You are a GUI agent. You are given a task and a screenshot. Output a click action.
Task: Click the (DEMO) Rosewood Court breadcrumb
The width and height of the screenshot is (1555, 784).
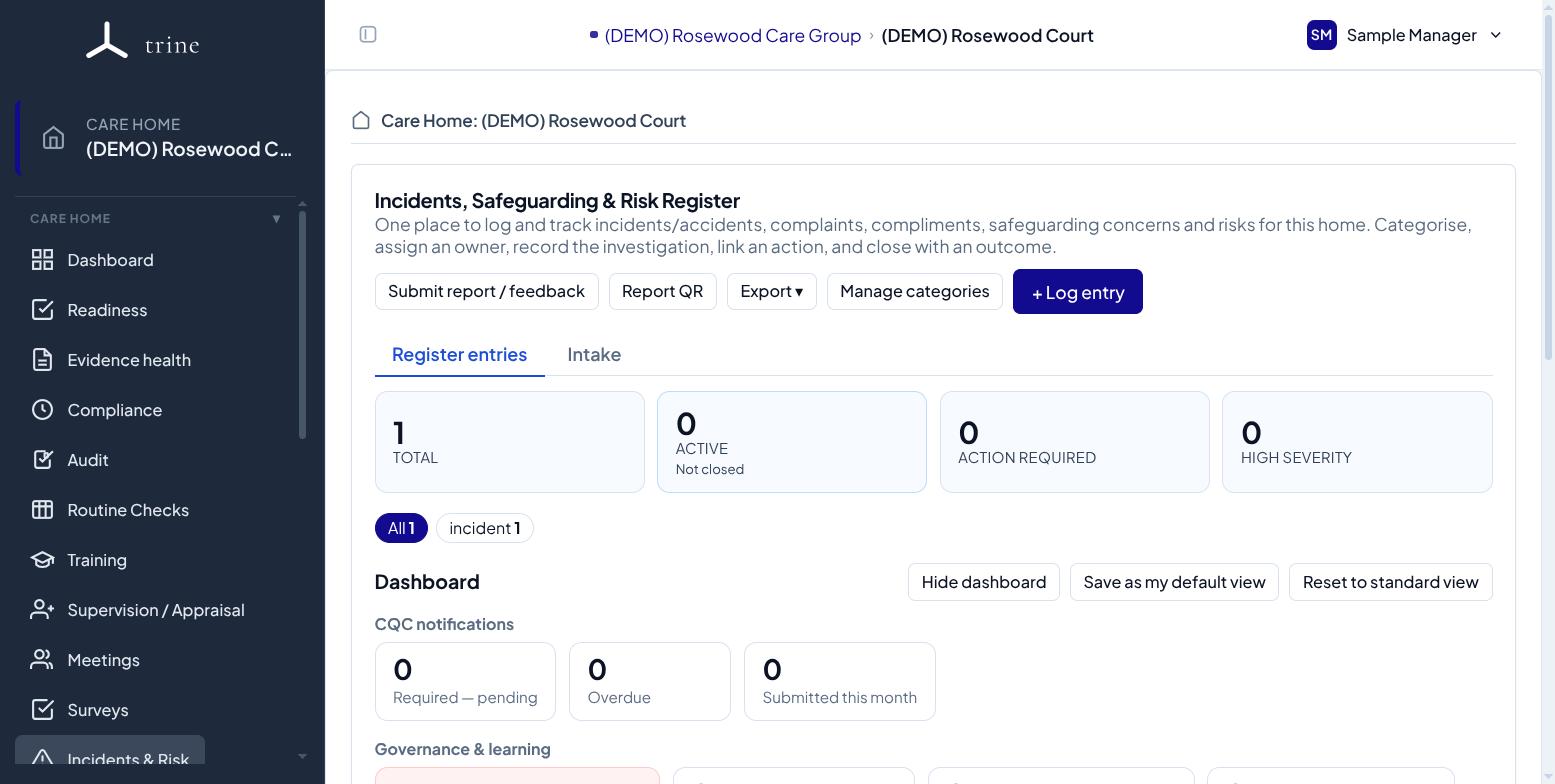(x=987, y=35)
